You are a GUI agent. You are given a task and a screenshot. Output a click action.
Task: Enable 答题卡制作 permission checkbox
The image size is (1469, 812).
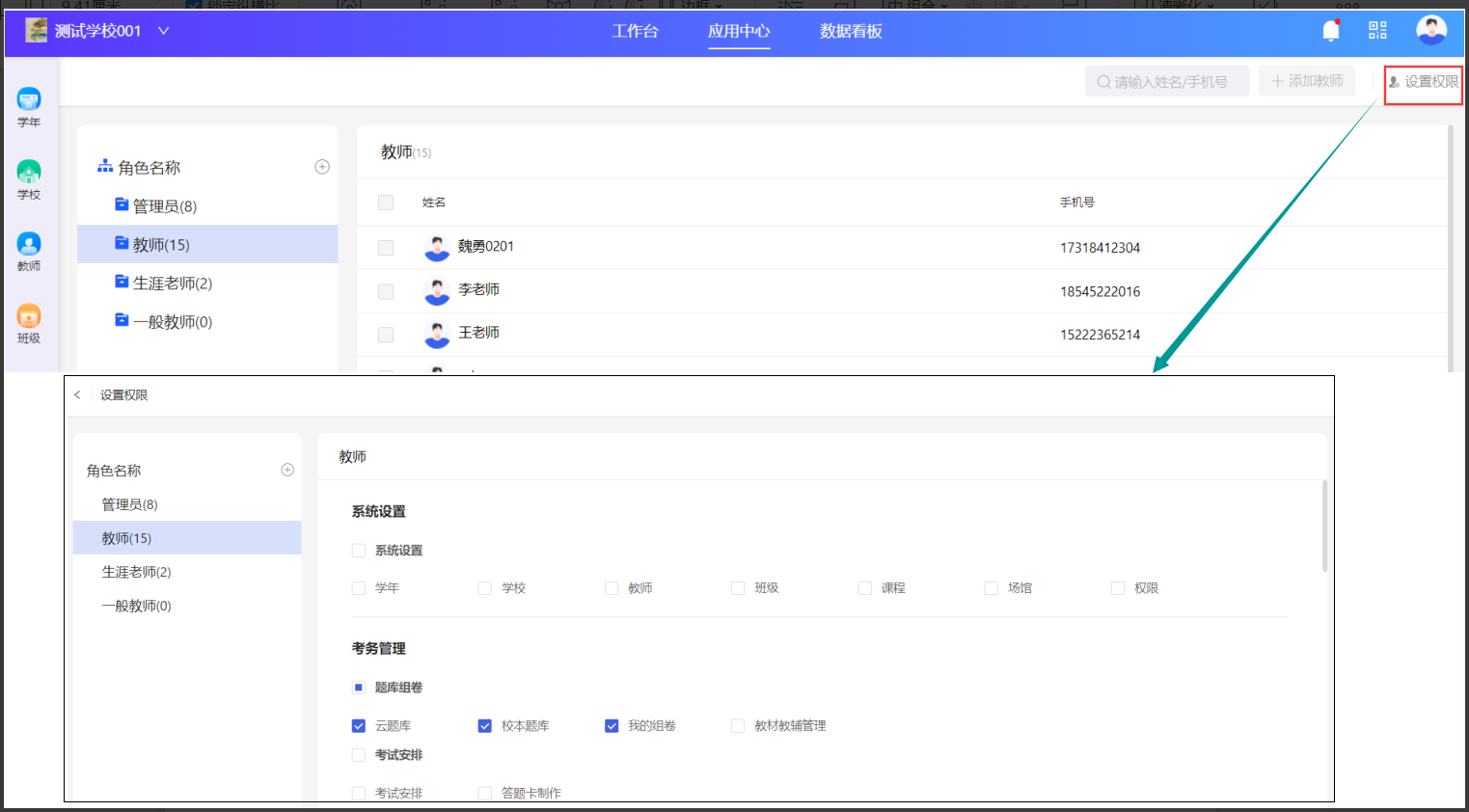(x=485, y=794)
